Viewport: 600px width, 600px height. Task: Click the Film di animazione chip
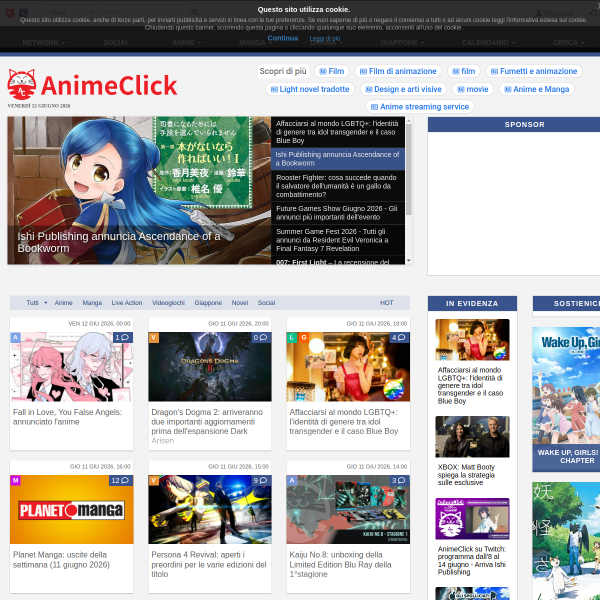coord(398,71)
